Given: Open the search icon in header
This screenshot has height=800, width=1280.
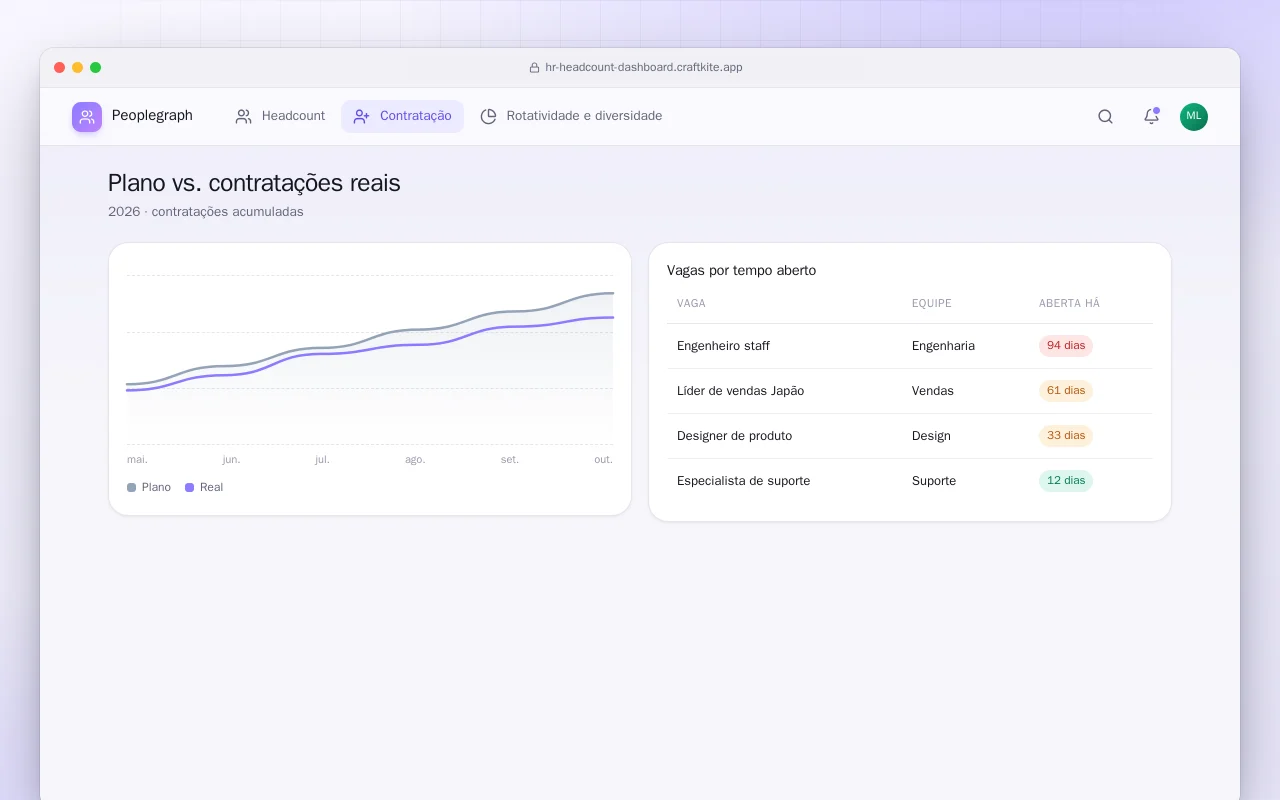Looking at the screenshot, I should 1105,116.
